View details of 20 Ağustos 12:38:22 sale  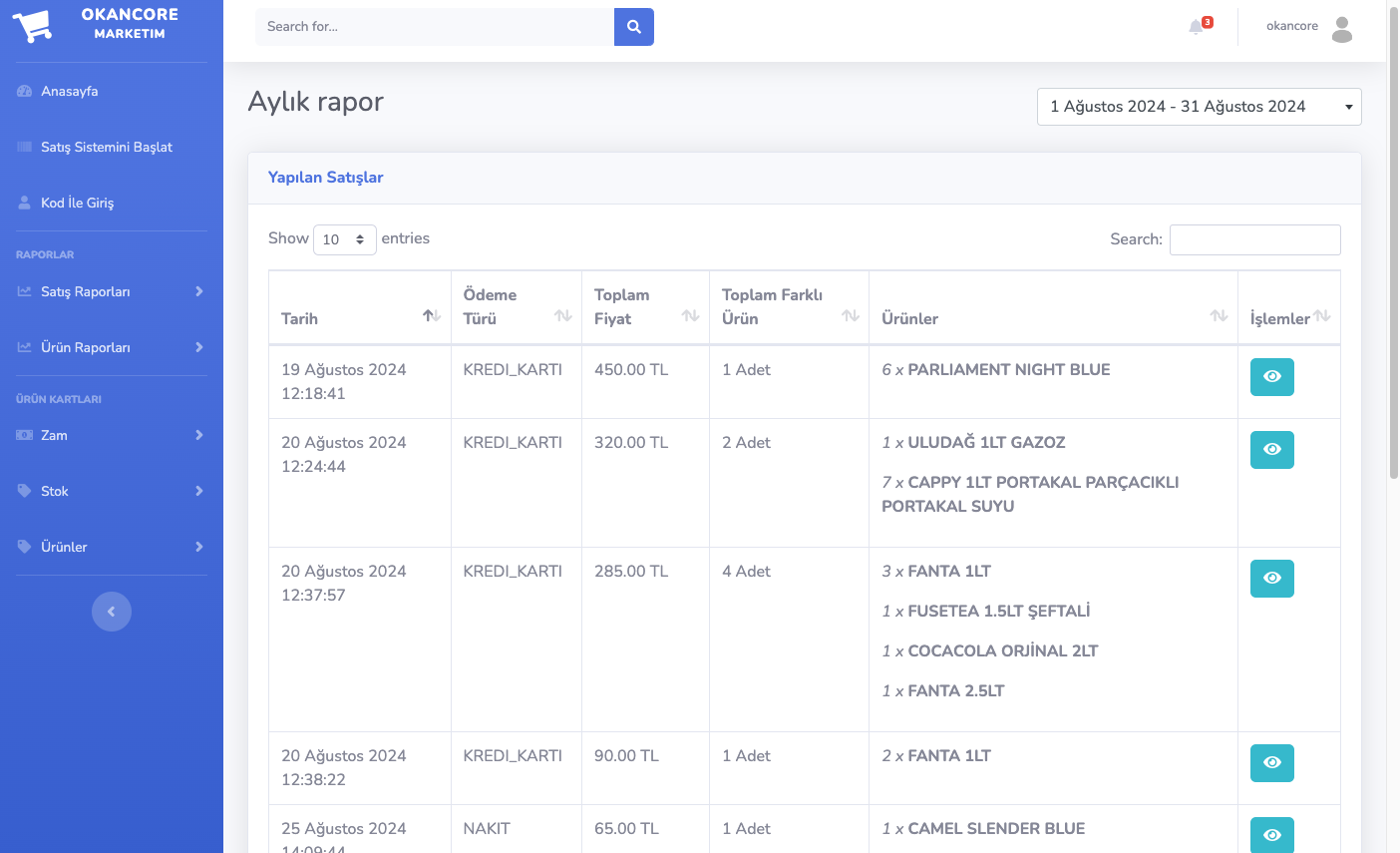coord(1272,763)
